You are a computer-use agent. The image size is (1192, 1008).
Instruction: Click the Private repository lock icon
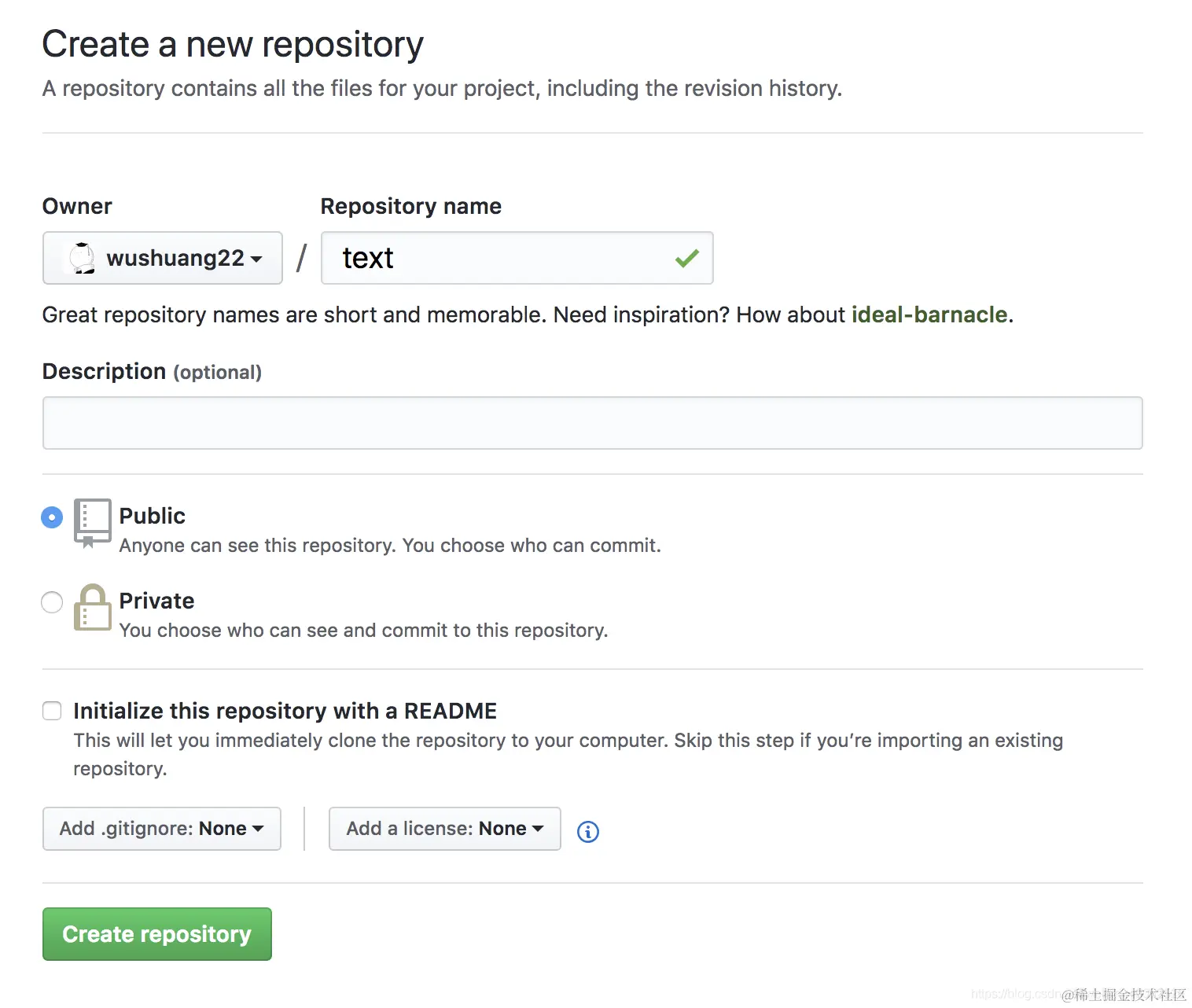(x=92, y=608)
